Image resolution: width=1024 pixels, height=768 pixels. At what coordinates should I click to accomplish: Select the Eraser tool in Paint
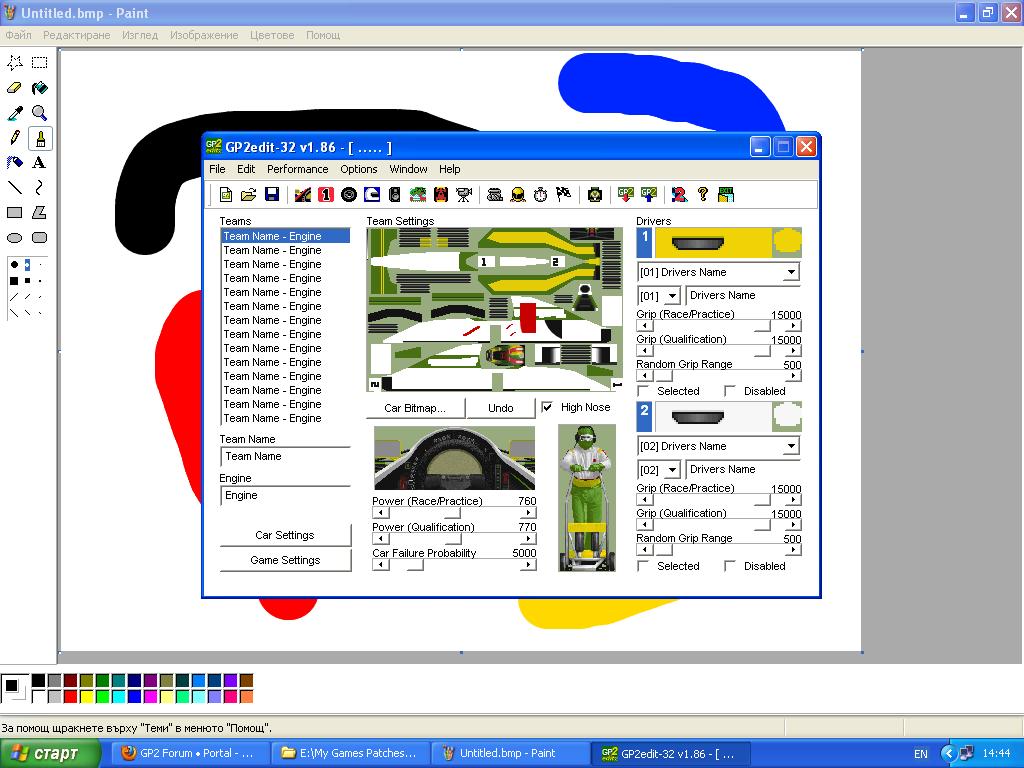tap(15, 88)
